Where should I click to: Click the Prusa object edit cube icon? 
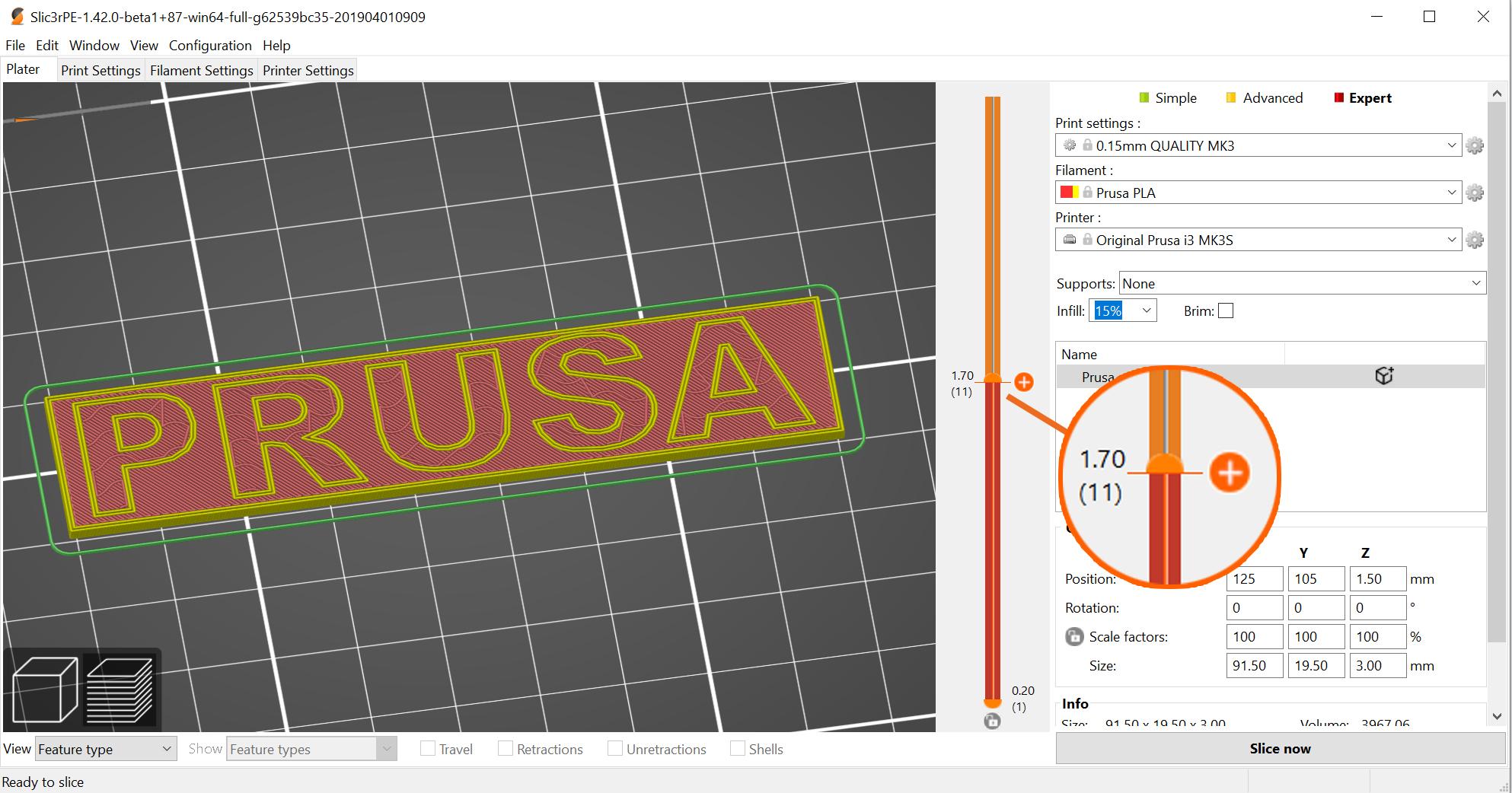1383,376
